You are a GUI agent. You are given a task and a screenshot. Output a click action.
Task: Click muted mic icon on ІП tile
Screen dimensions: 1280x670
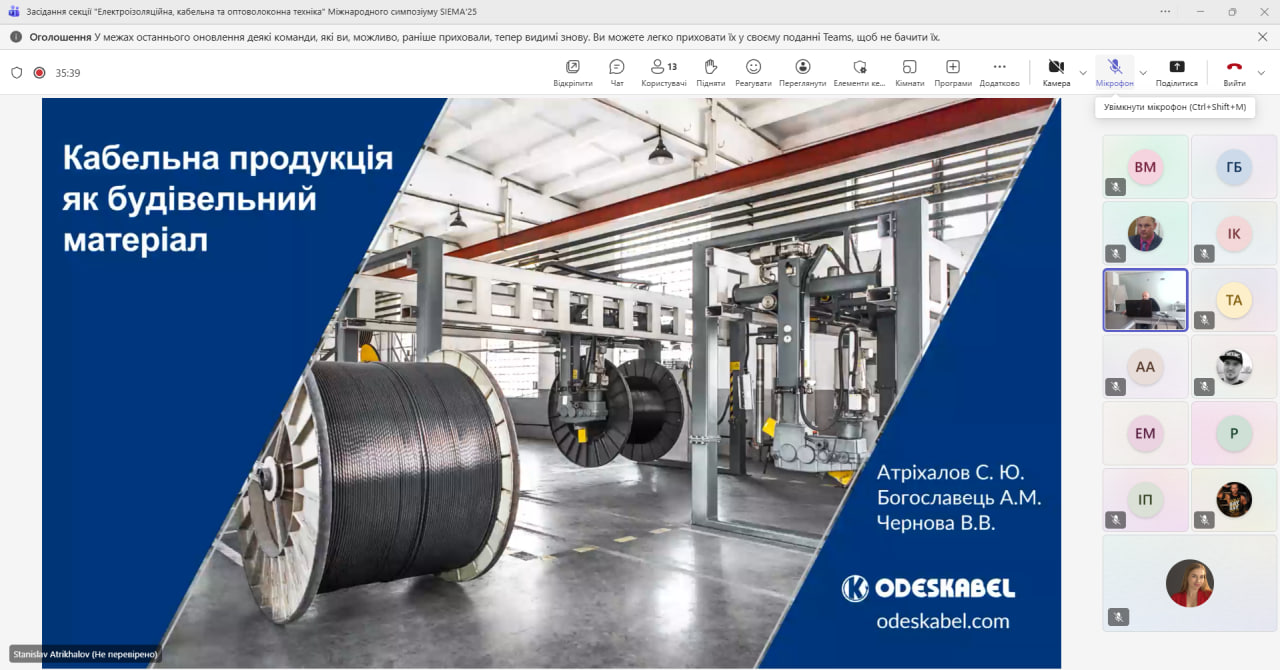coord(1116,520)
